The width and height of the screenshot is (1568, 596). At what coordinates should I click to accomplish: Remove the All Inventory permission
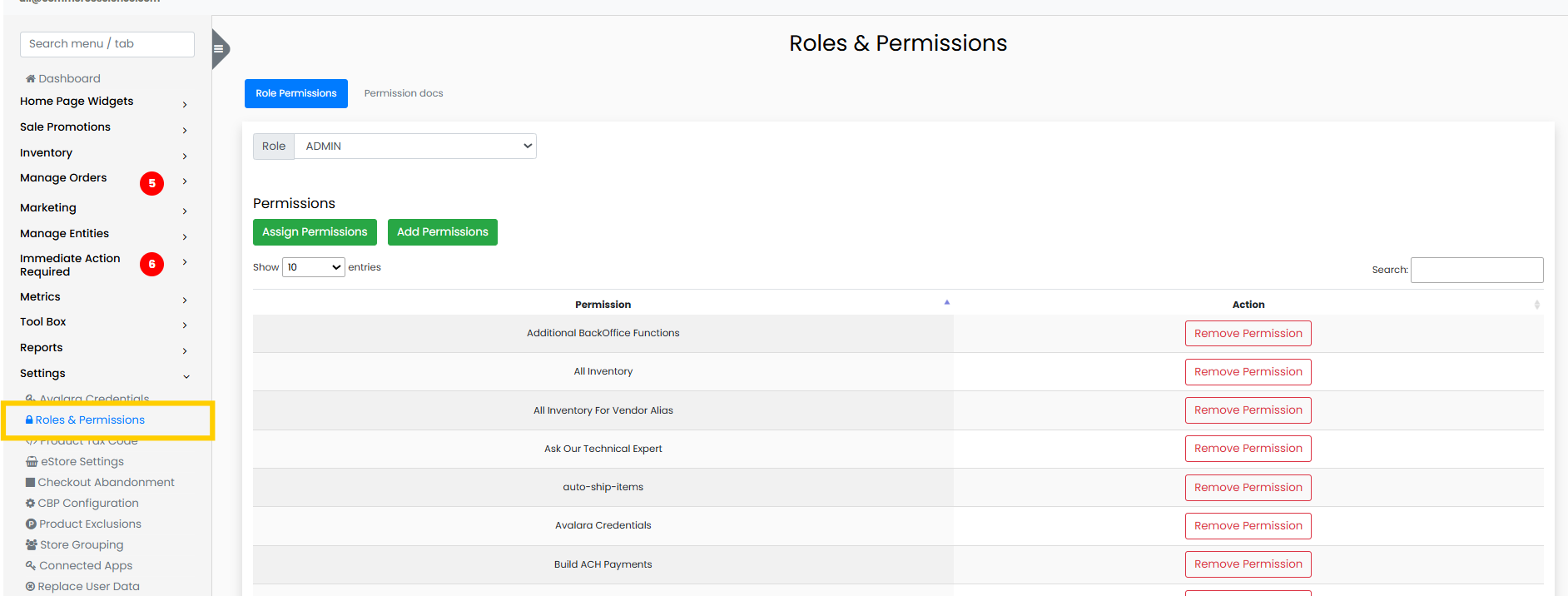[x=1248, y=372]
